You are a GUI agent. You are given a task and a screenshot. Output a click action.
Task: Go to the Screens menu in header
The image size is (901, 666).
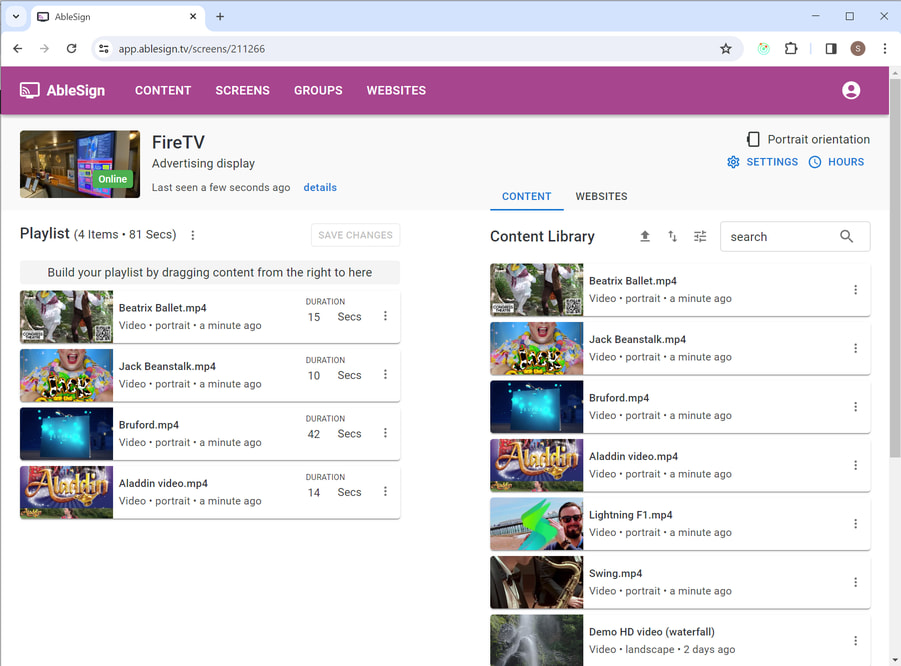[242, 91]
